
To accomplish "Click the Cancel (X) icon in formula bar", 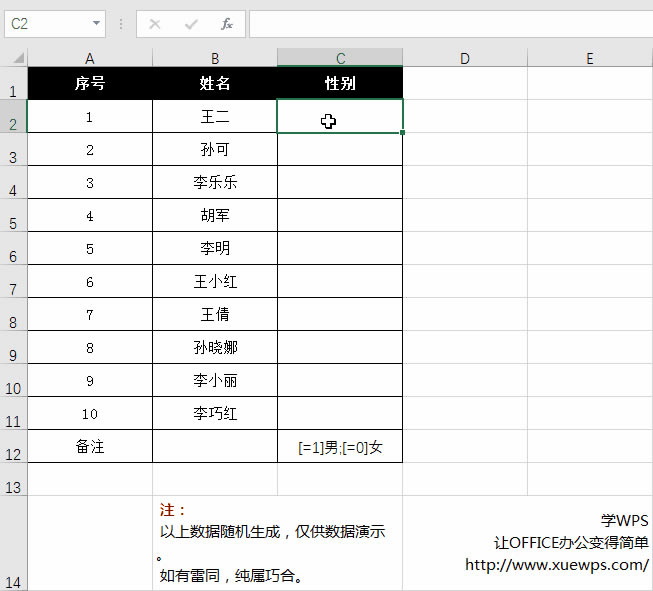I will coord(155,23).
